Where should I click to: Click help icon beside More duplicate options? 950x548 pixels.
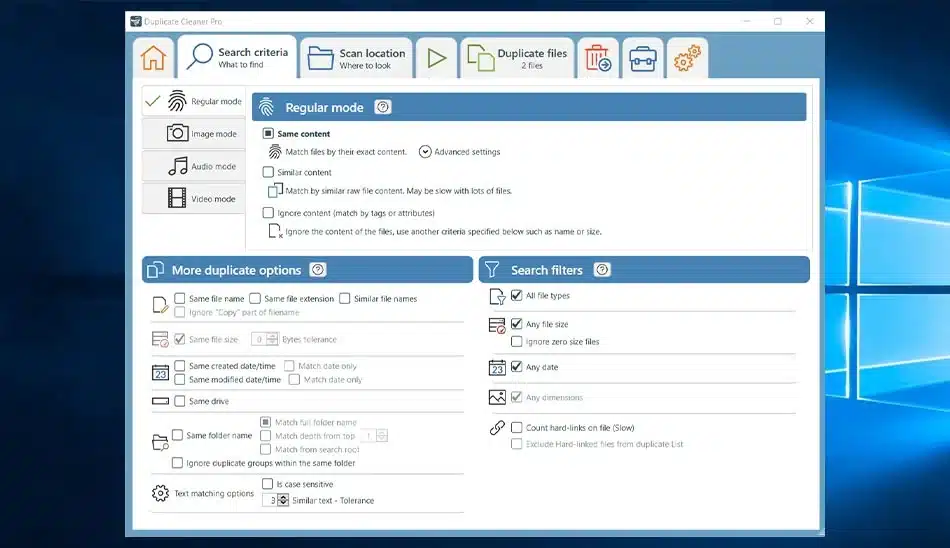pyautogui.click(x=318, y=270)
